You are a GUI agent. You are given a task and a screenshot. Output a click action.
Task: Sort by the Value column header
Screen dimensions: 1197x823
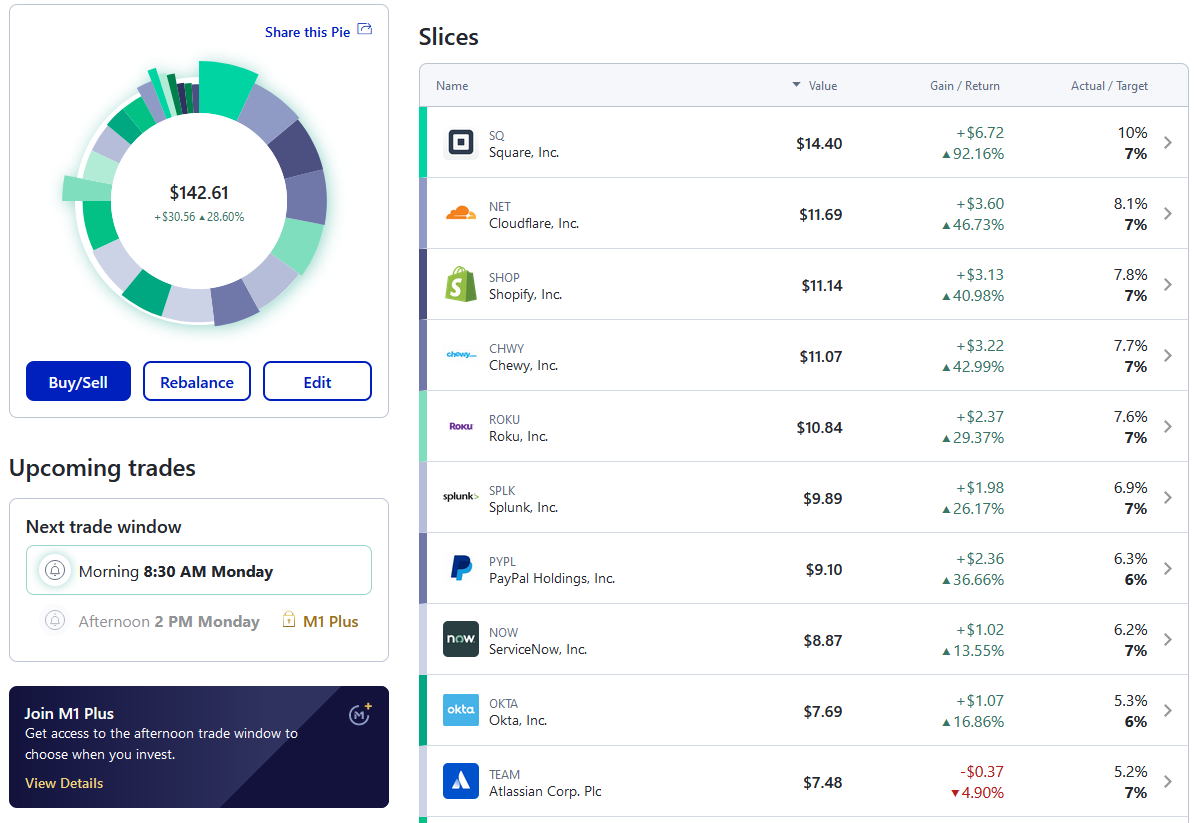click(823, 86)
